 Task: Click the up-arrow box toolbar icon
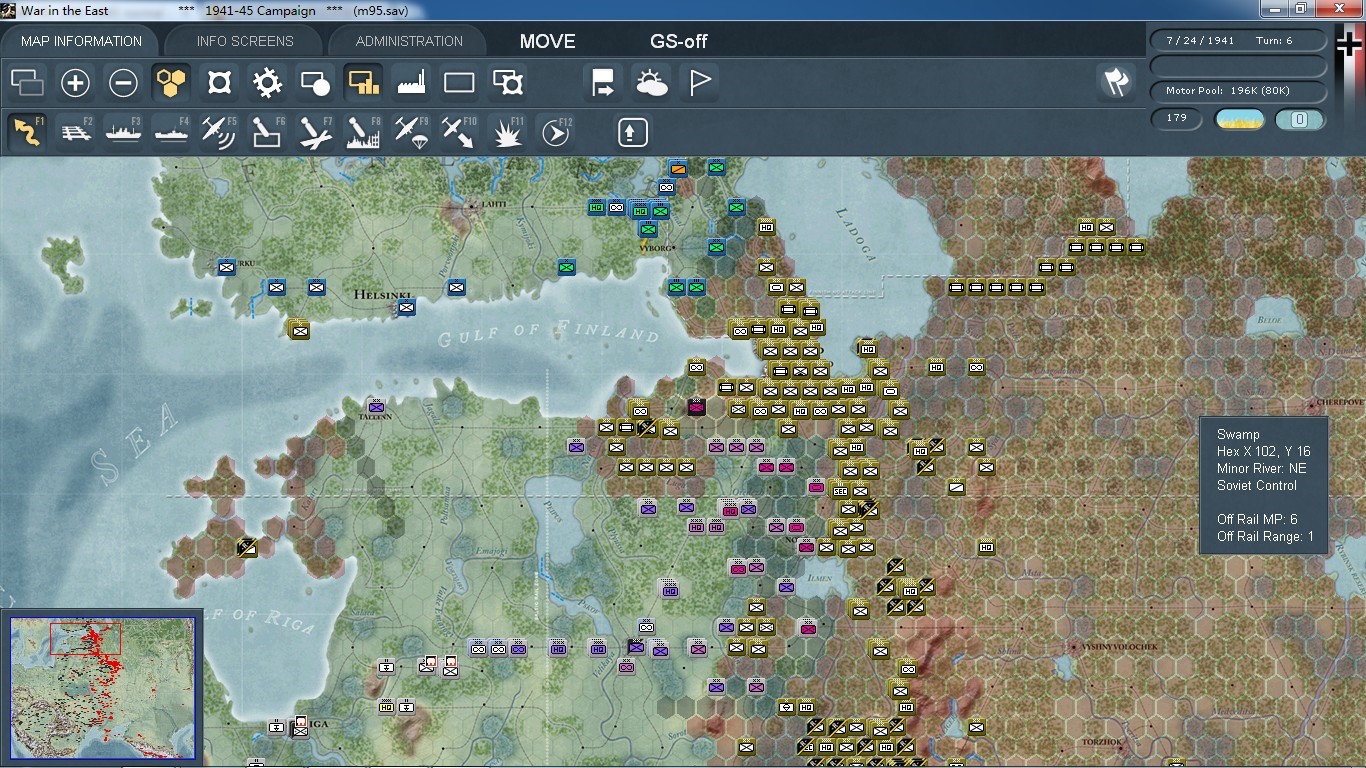(x=632, y=132)
